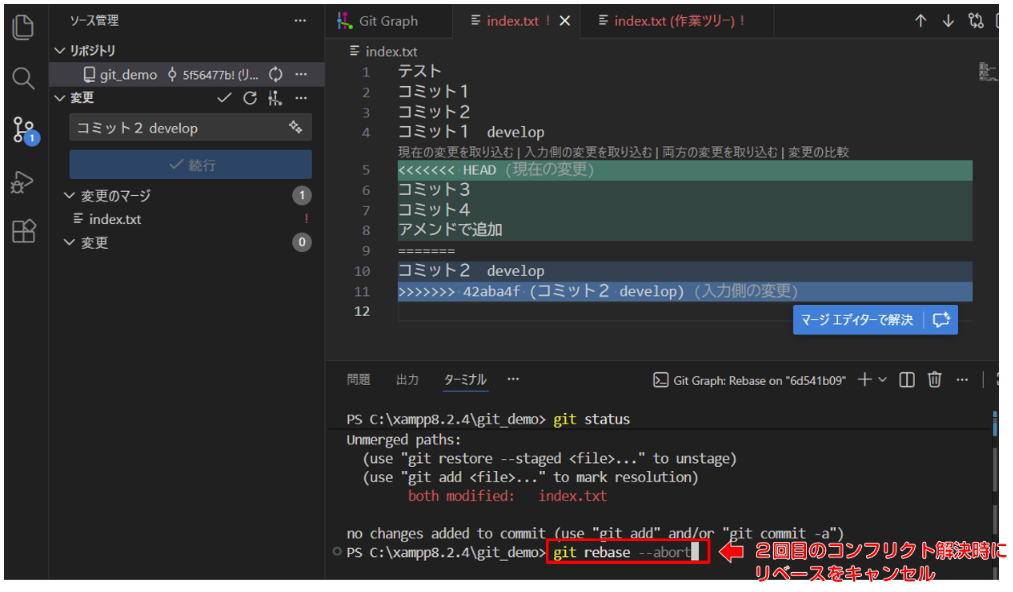
Task: Open Run and Debug view
Action: pyautogui.click(x=23, y=181)
